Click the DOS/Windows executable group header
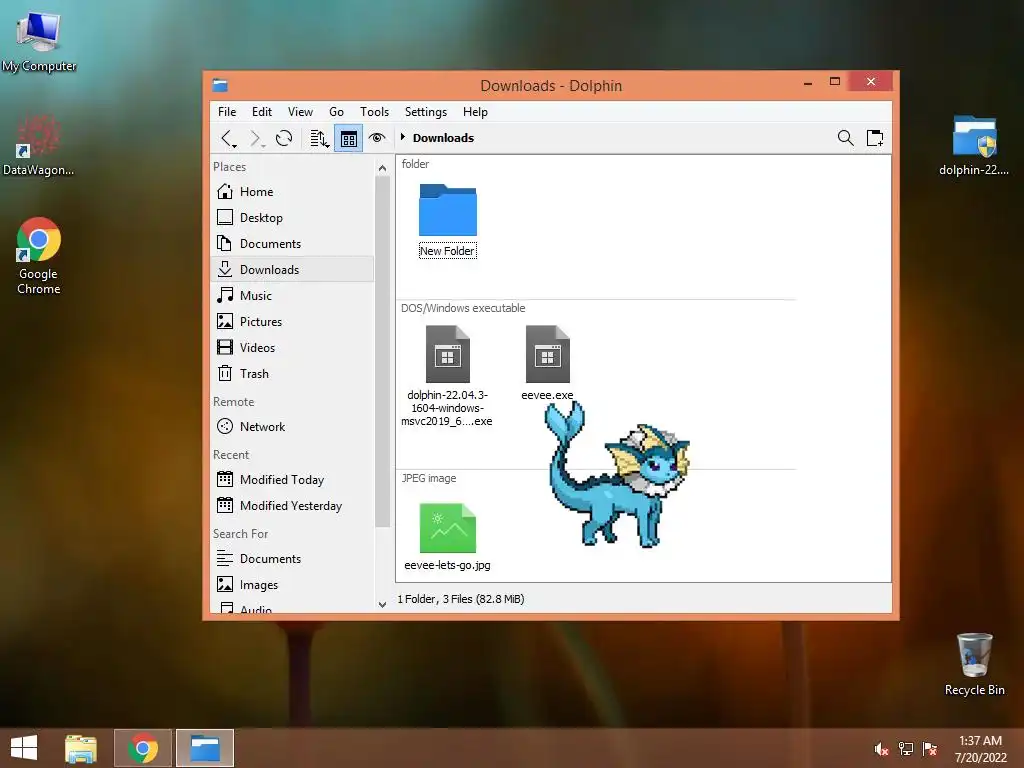Viewport: 1024px width, 768px height. click(x=463, y=308)
